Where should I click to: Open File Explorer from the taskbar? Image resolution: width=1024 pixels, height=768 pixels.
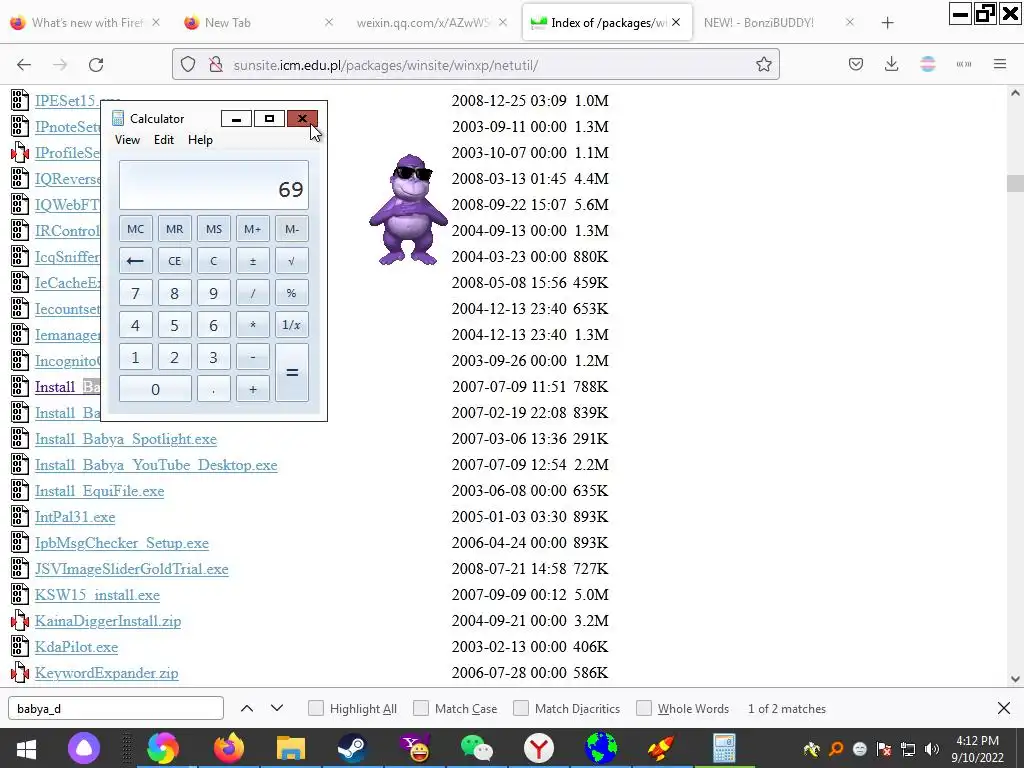click(291, 748)
